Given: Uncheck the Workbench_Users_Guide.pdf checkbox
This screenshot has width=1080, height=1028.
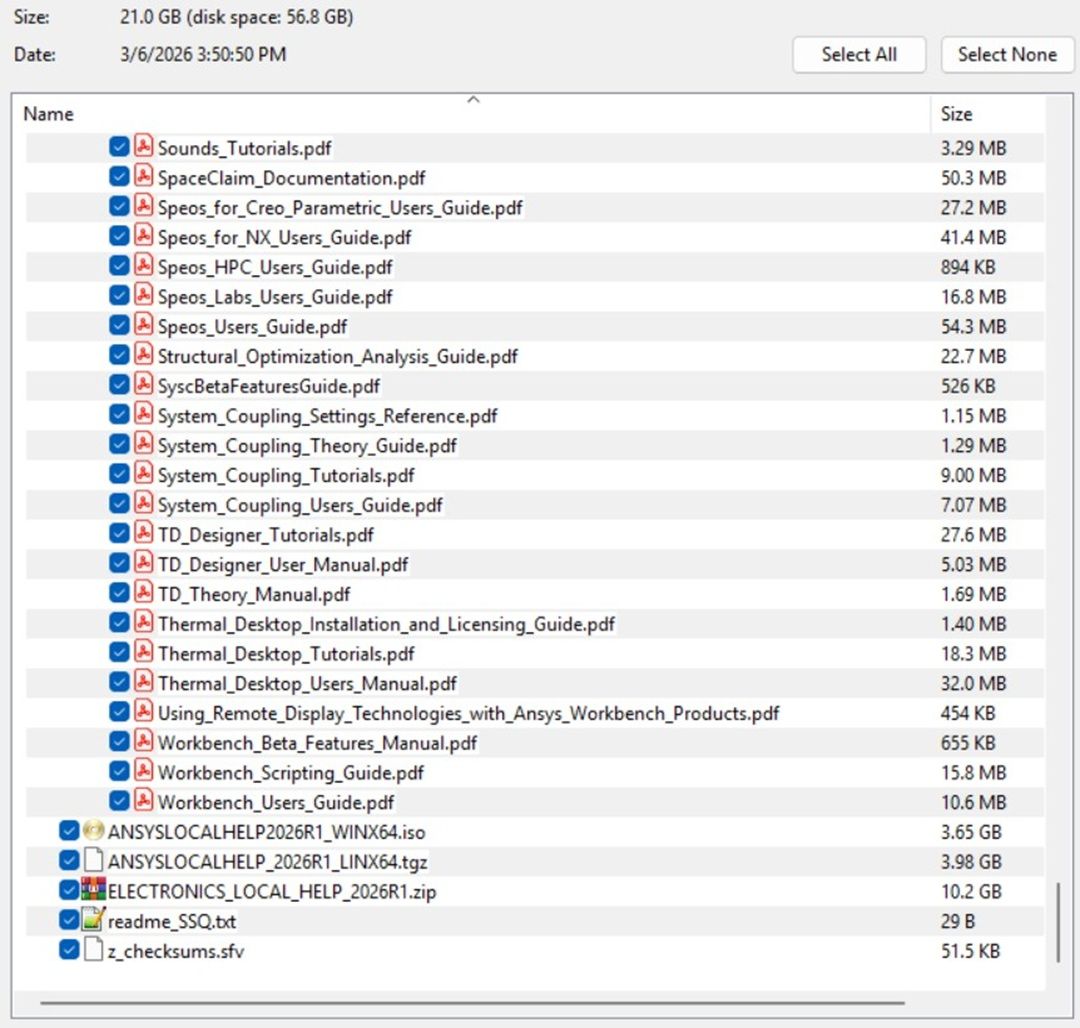Looking at the screenshot, I should (119, 801).
